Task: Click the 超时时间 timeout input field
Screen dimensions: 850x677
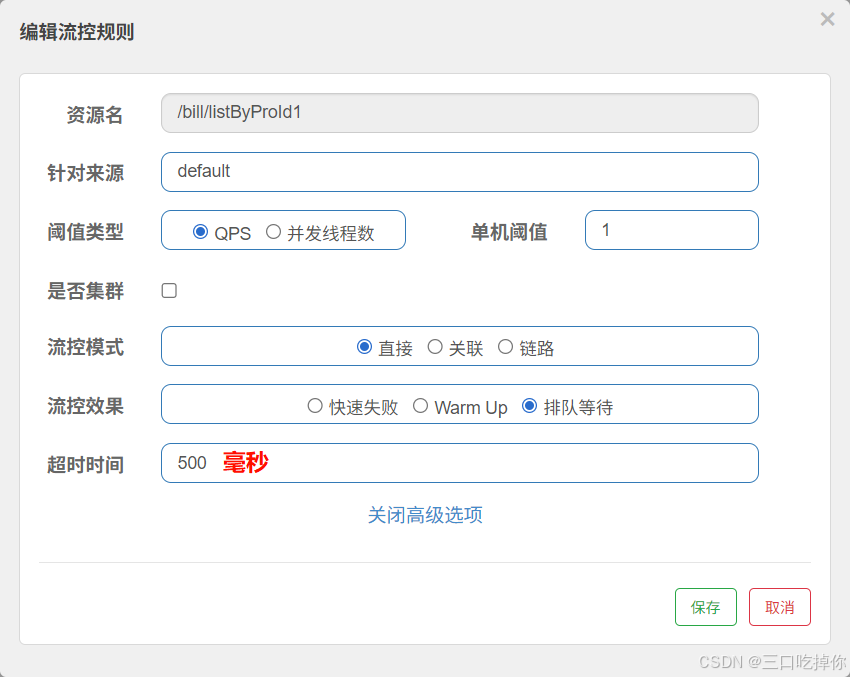Action: [459, 463]
